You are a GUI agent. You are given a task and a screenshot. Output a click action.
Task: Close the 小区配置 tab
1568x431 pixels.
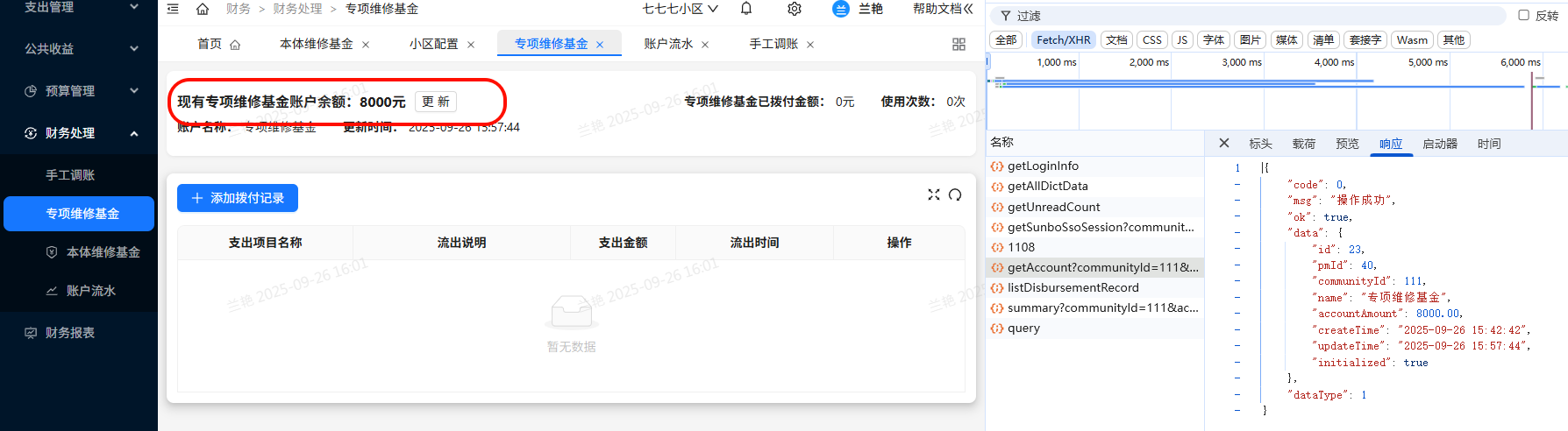click(471, 45)
